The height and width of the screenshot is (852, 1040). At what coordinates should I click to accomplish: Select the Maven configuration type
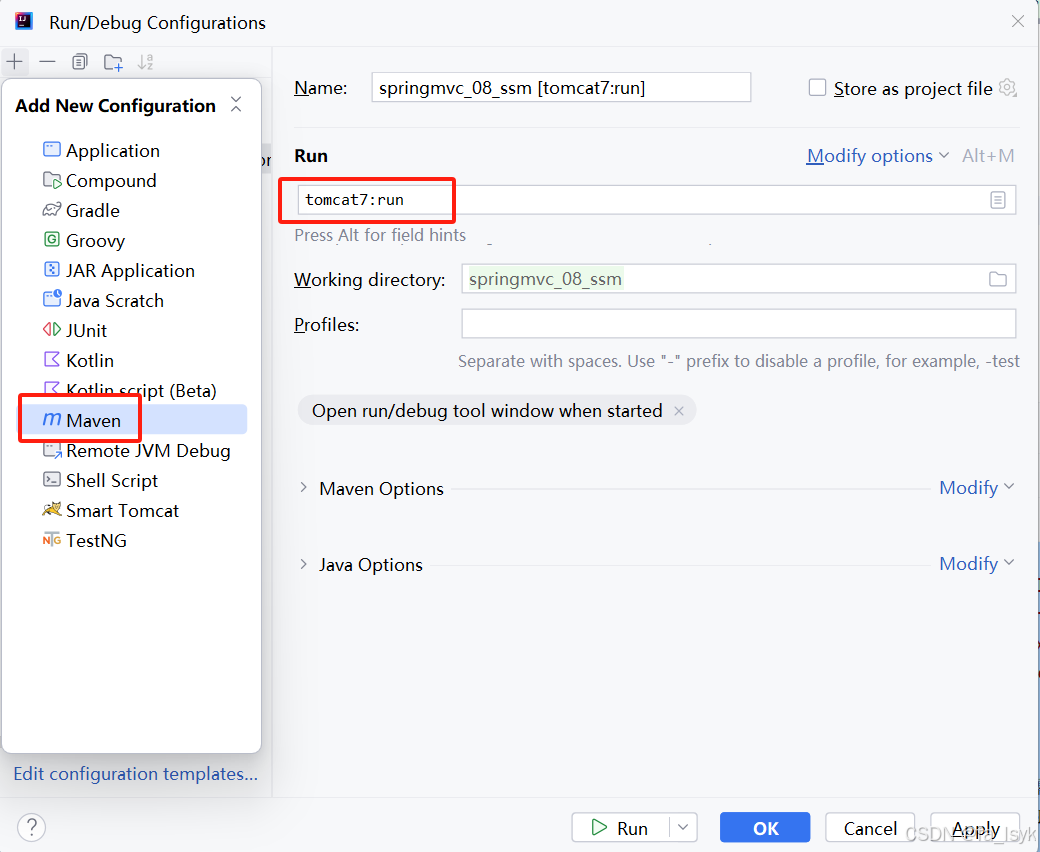(x=131, y=420)
